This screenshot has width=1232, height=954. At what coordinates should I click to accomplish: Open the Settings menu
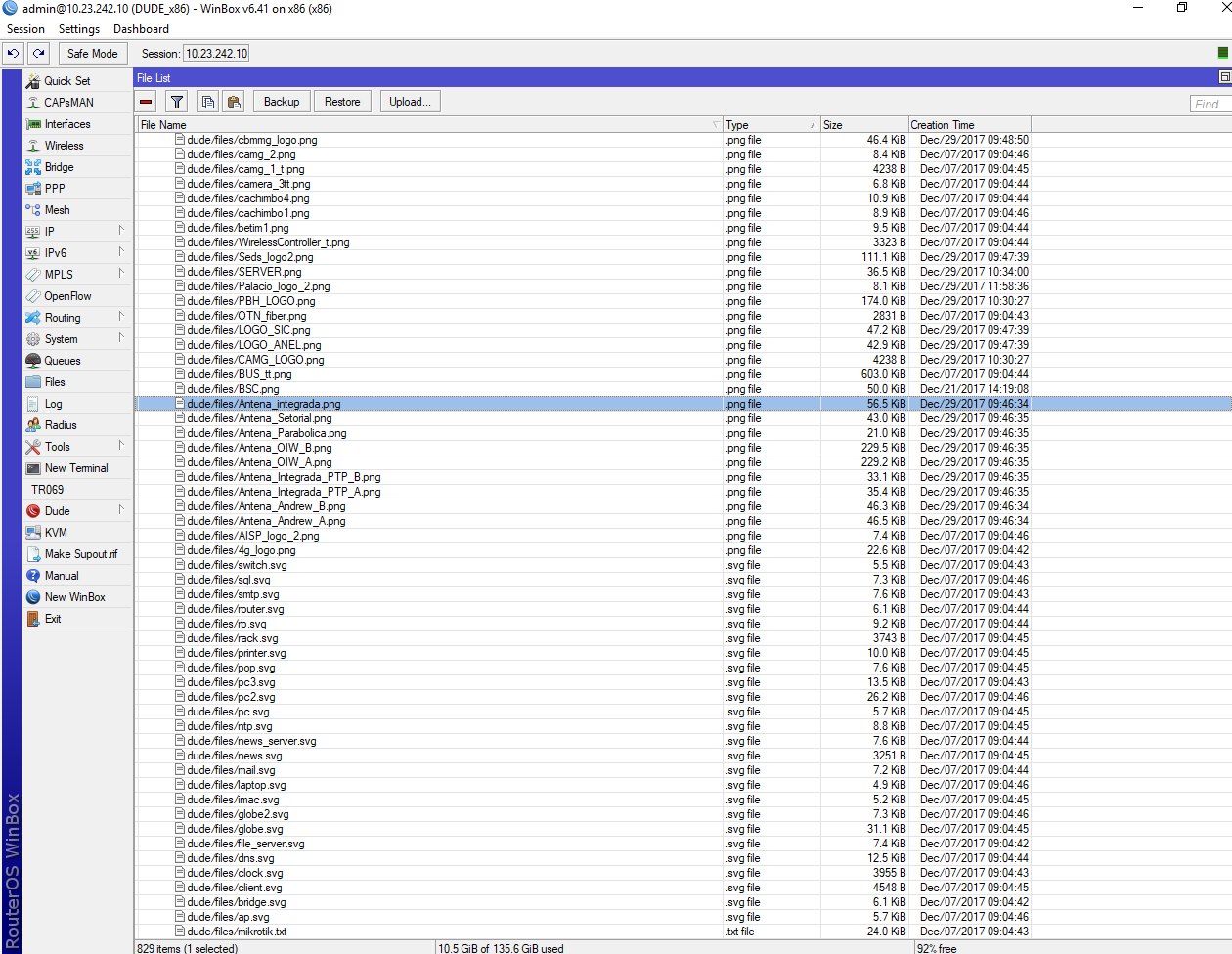(x=79, y=29)
